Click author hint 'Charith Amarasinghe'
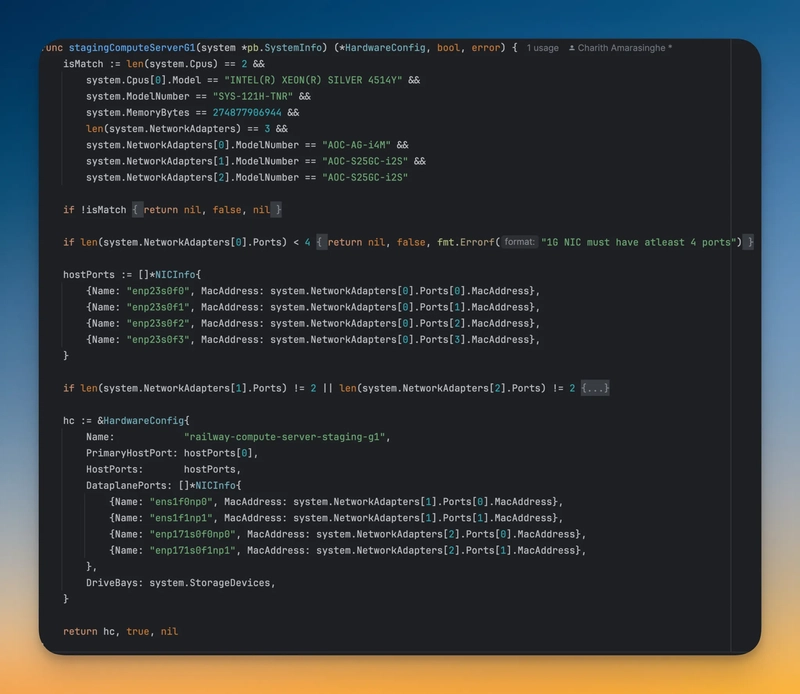The height and width of the screenshot is (694, 800). (621, 48)
